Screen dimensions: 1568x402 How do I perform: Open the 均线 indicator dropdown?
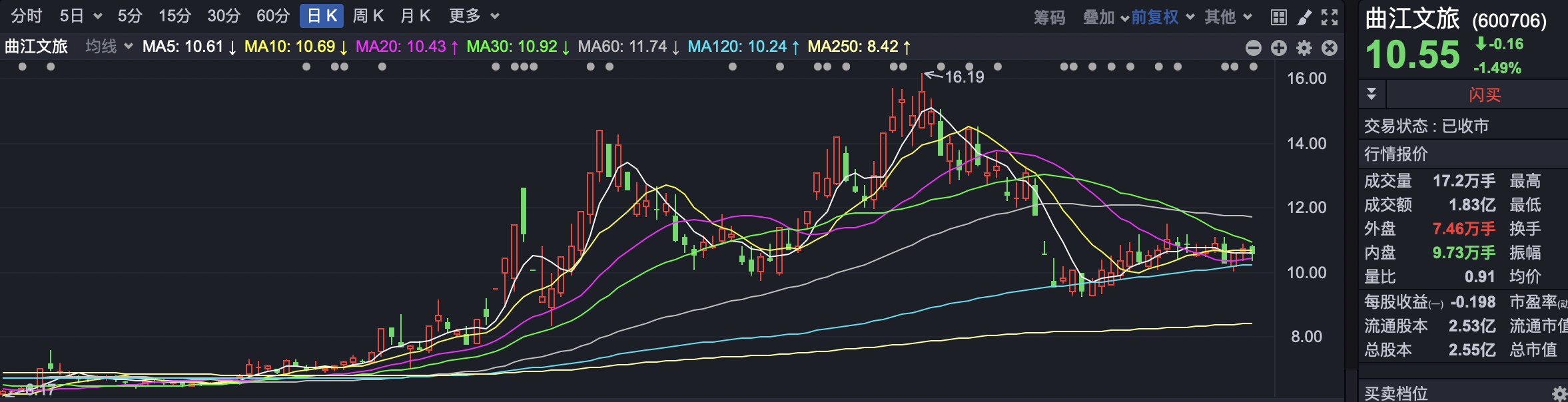pyautogui.click(x=109, y=47)
